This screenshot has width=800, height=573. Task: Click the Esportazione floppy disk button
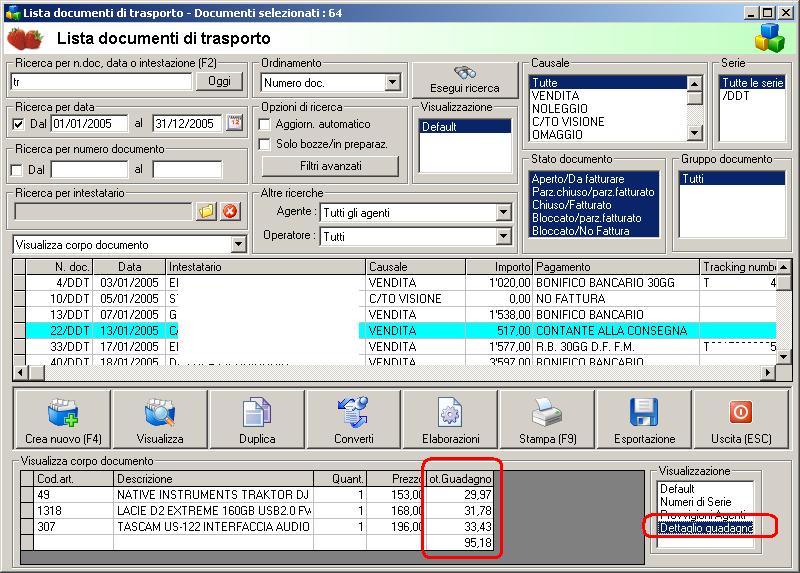pyautogui.click(x=644, y=419)
